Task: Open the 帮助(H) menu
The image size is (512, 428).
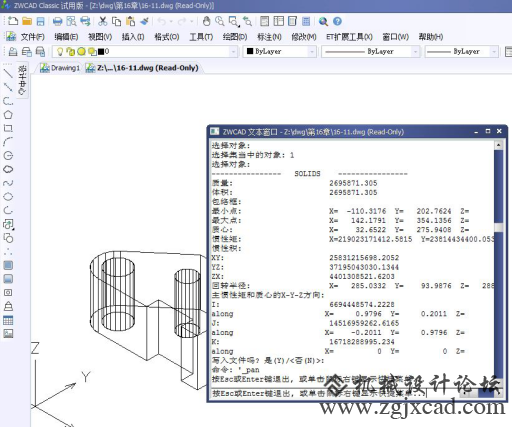Action: click(431, 37)
